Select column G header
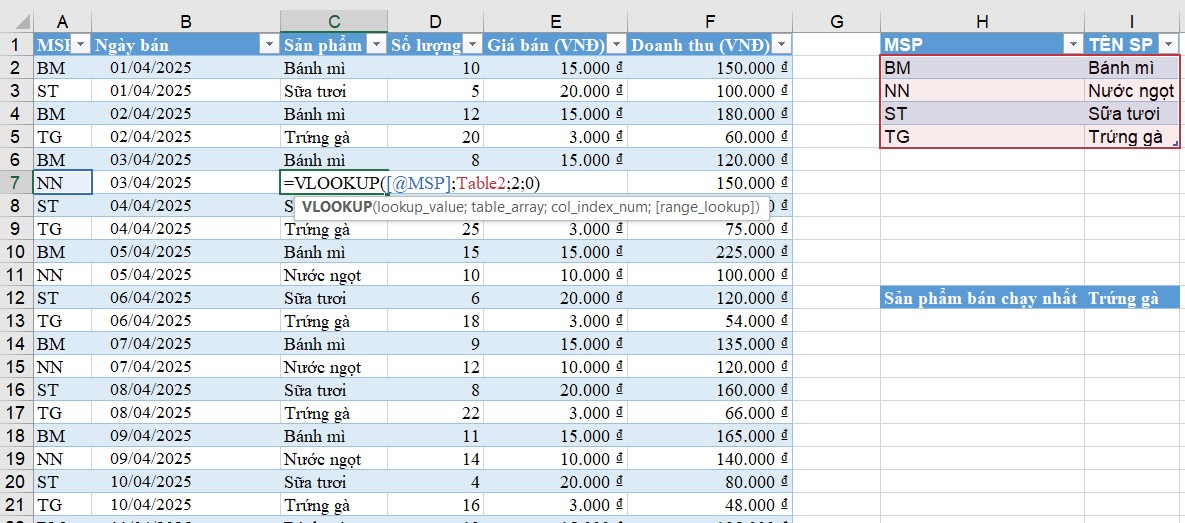This screenshot has height=523, width=1185. [836, 21]
